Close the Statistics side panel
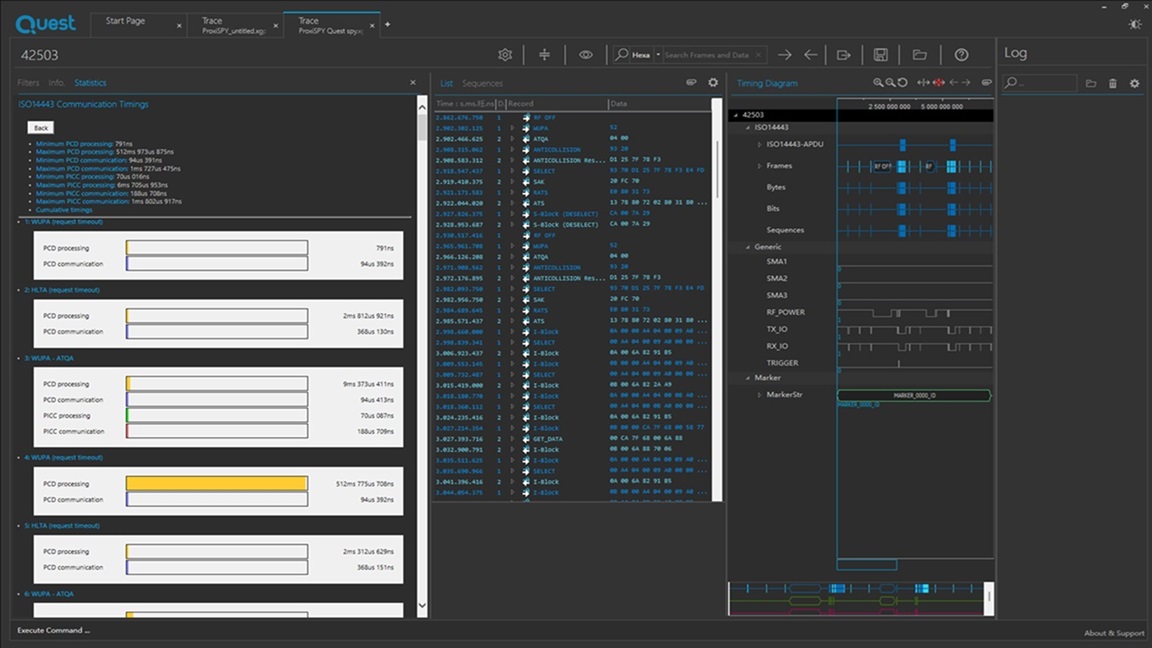Viewport: 1152px width, 648px height. tap(413, 82)
